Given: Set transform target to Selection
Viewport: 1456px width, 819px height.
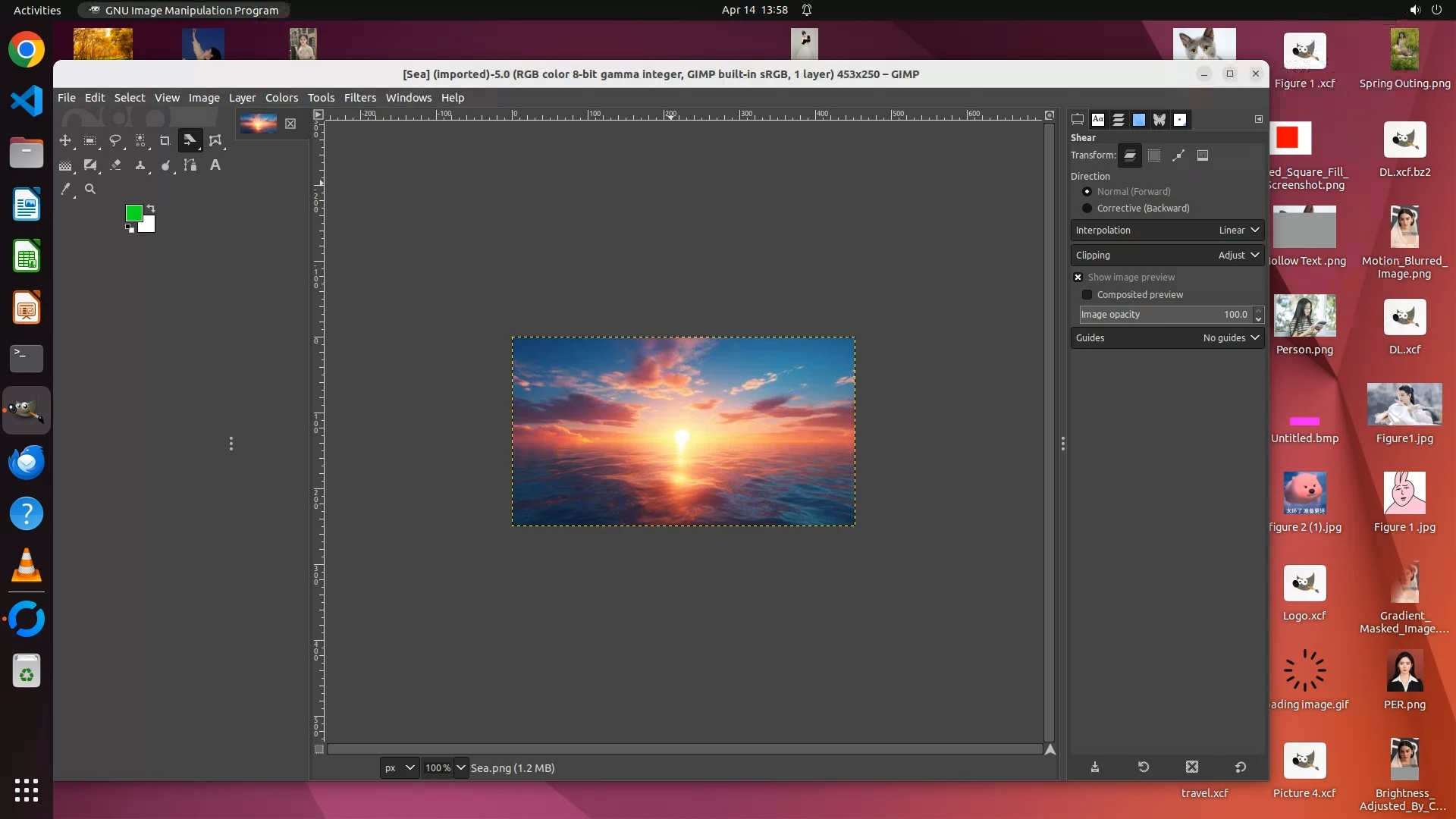Looking at the screenshot, I should click(1154, 155).
